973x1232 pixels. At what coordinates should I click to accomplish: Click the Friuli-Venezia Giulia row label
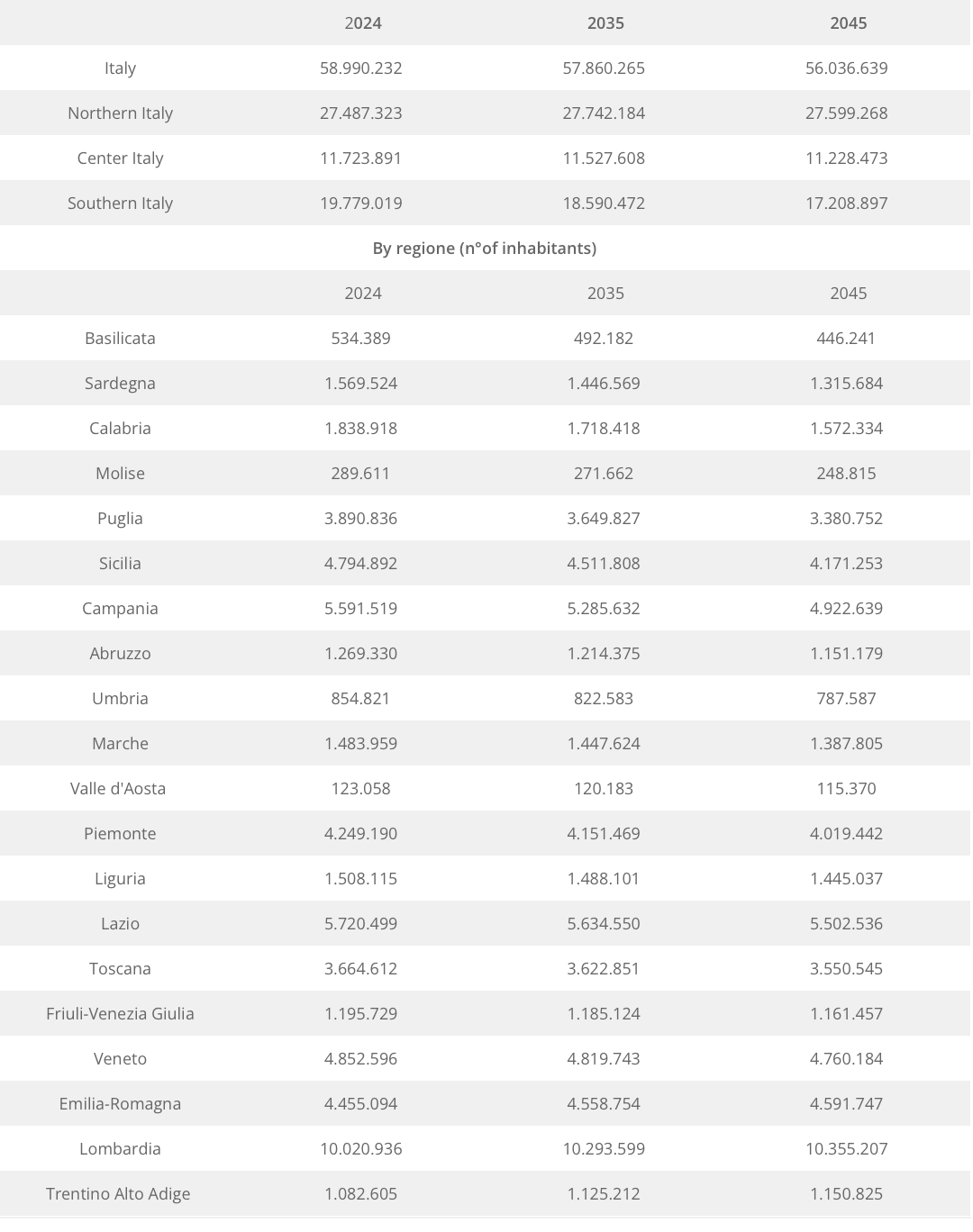120,1014
